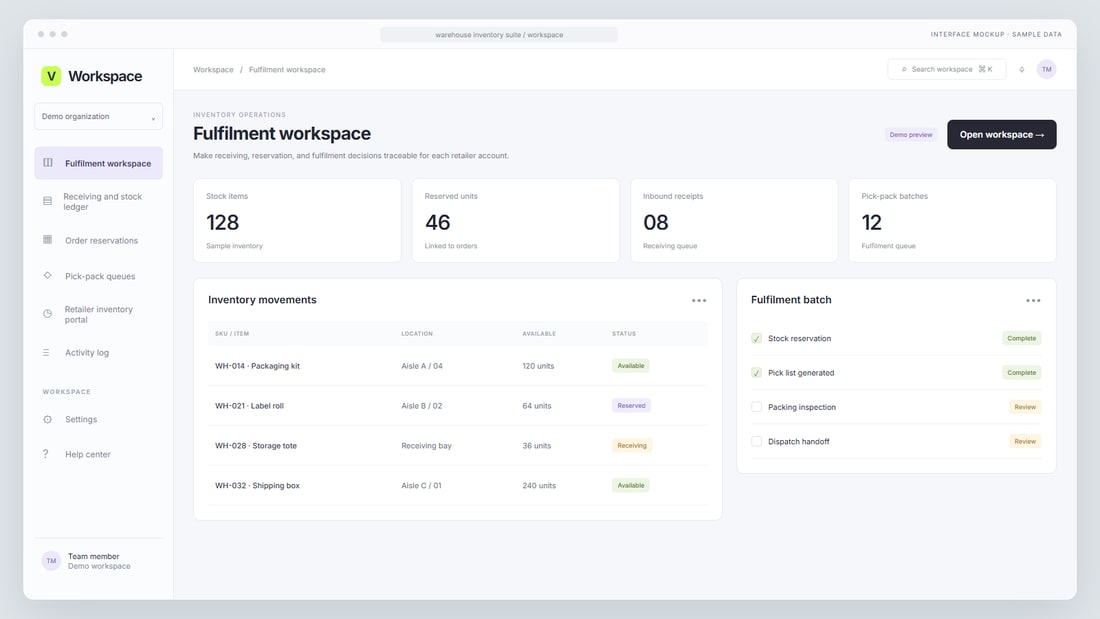
Task: Check the Dispatch handoff checkbox
Action: click(x=756, y=441)
